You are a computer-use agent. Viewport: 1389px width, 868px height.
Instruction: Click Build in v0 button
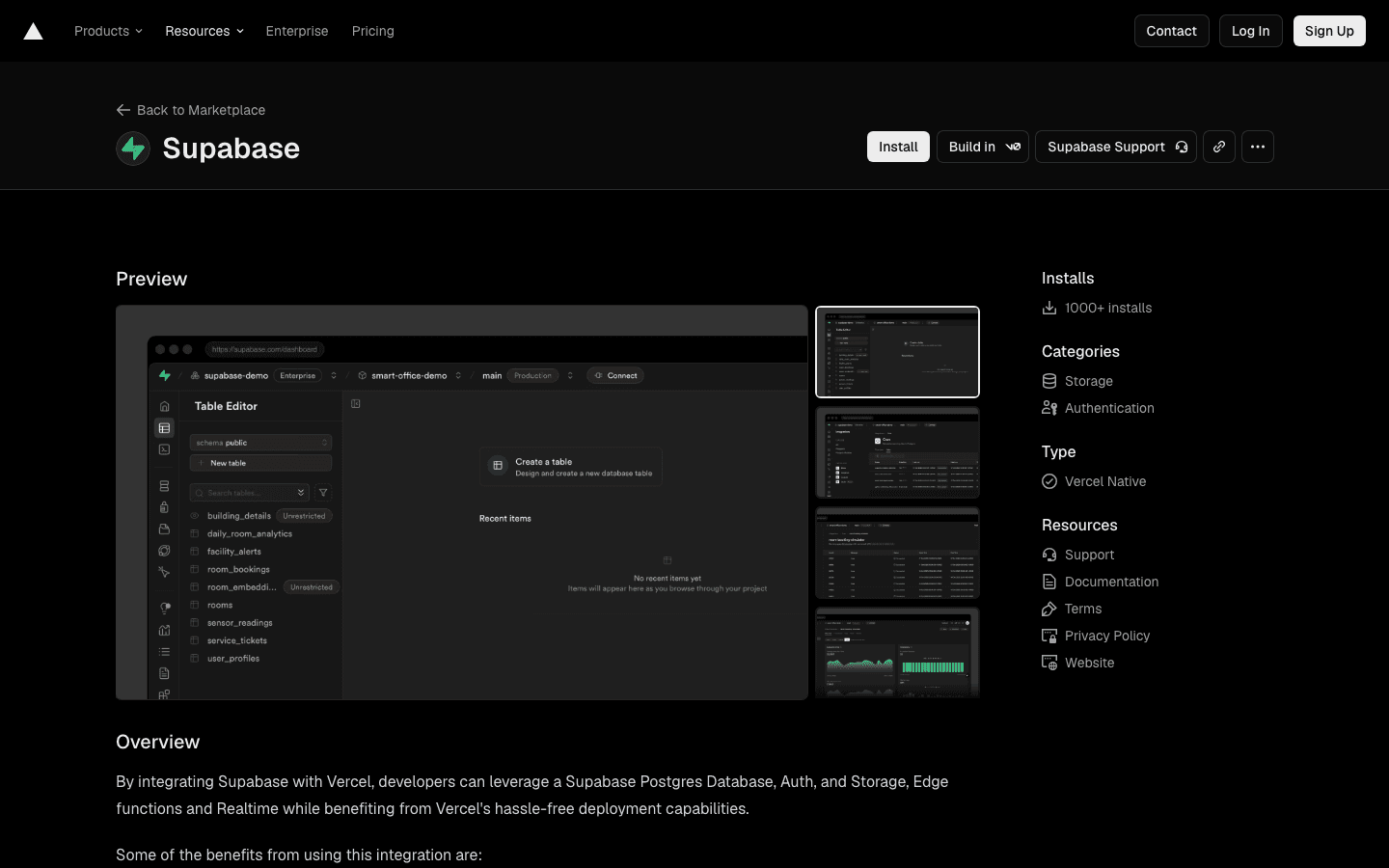click(983, 147)
